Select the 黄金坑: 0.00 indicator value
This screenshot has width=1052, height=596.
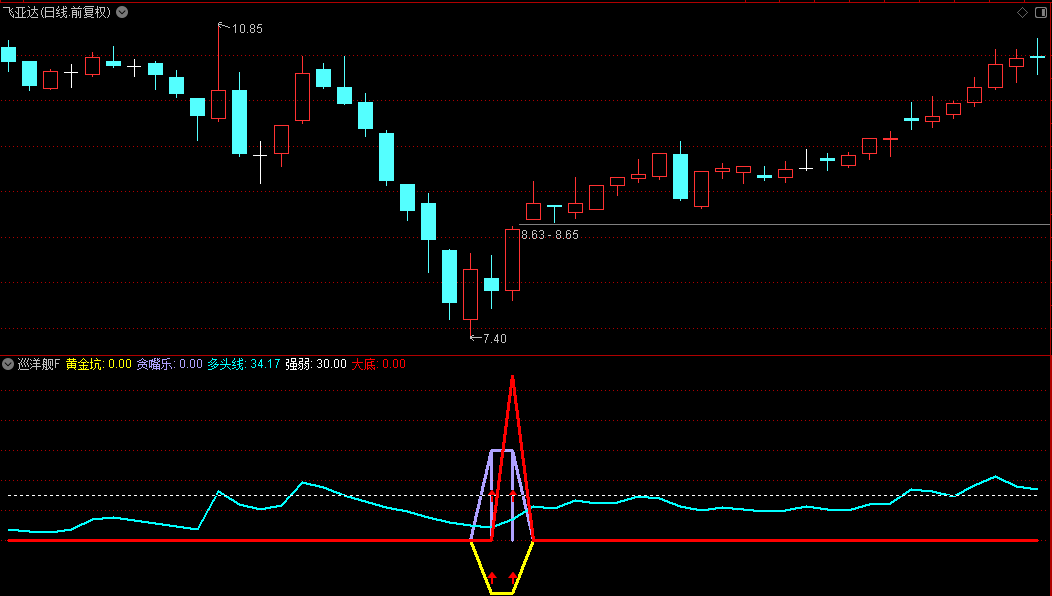click(99, 364)
